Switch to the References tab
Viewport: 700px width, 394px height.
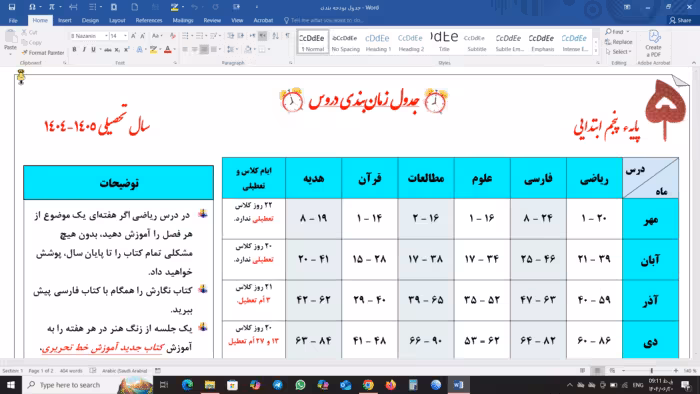pos(149,21)
